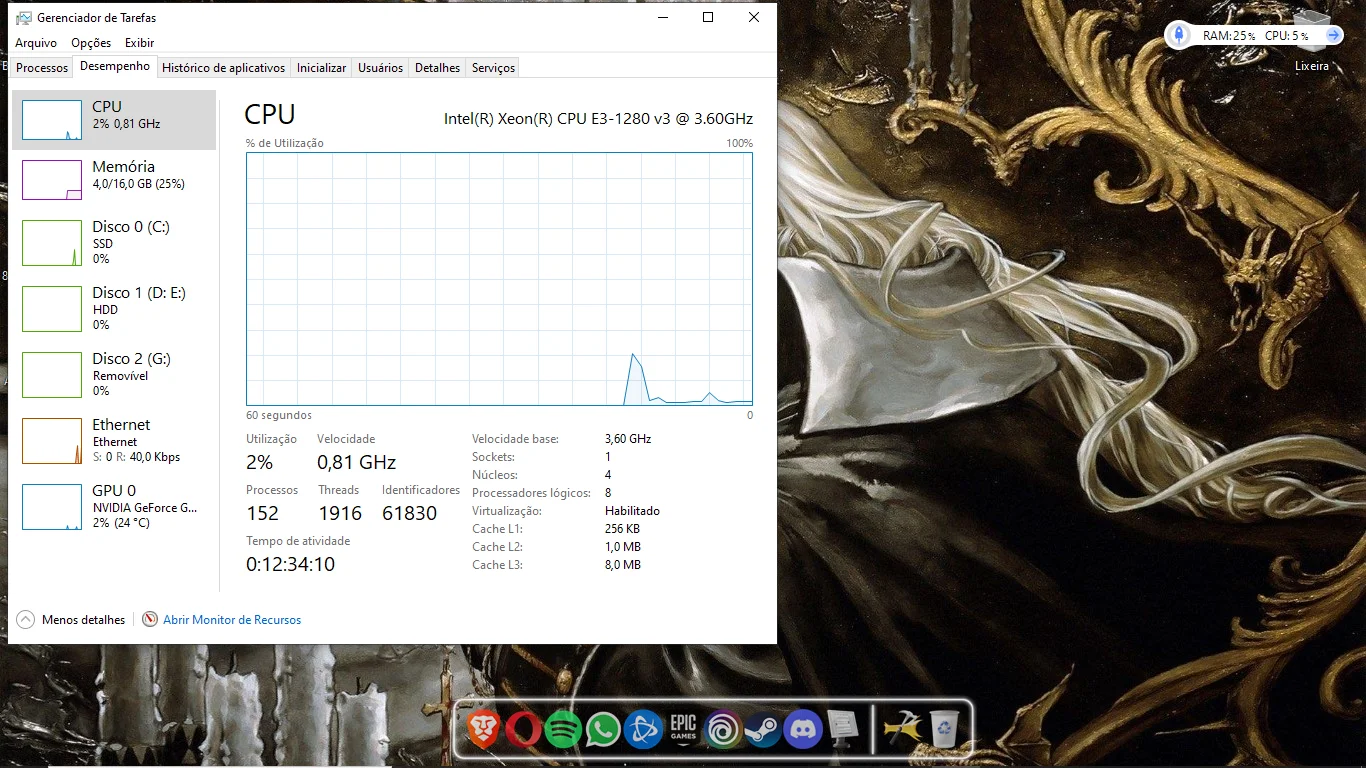Image resolution: width=1366 pixels, height=768 pixels.
Task: Launch Epic Games from the dock
Action: (683, 729)
